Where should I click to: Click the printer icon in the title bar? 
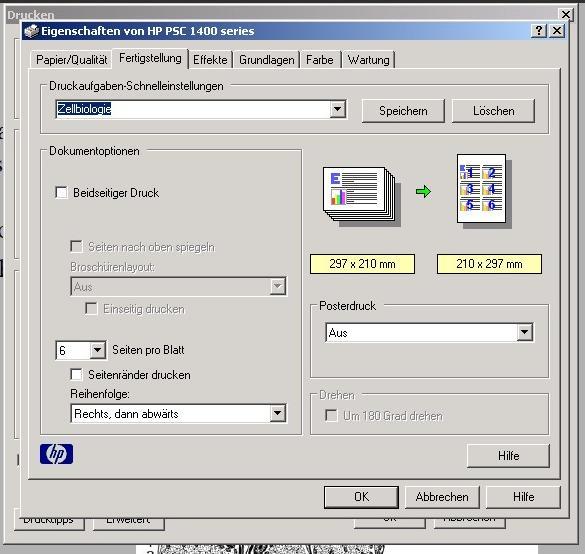(31, 31)
